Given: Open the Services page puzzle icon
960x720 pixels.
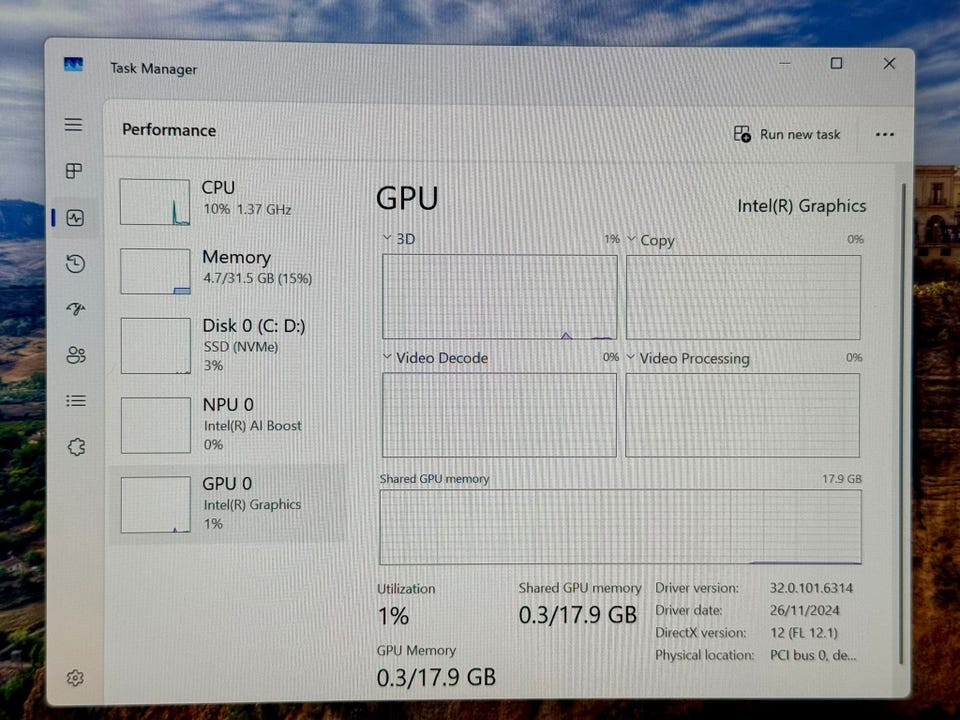Looking at the screenshot, I should (x=77, y=447).
